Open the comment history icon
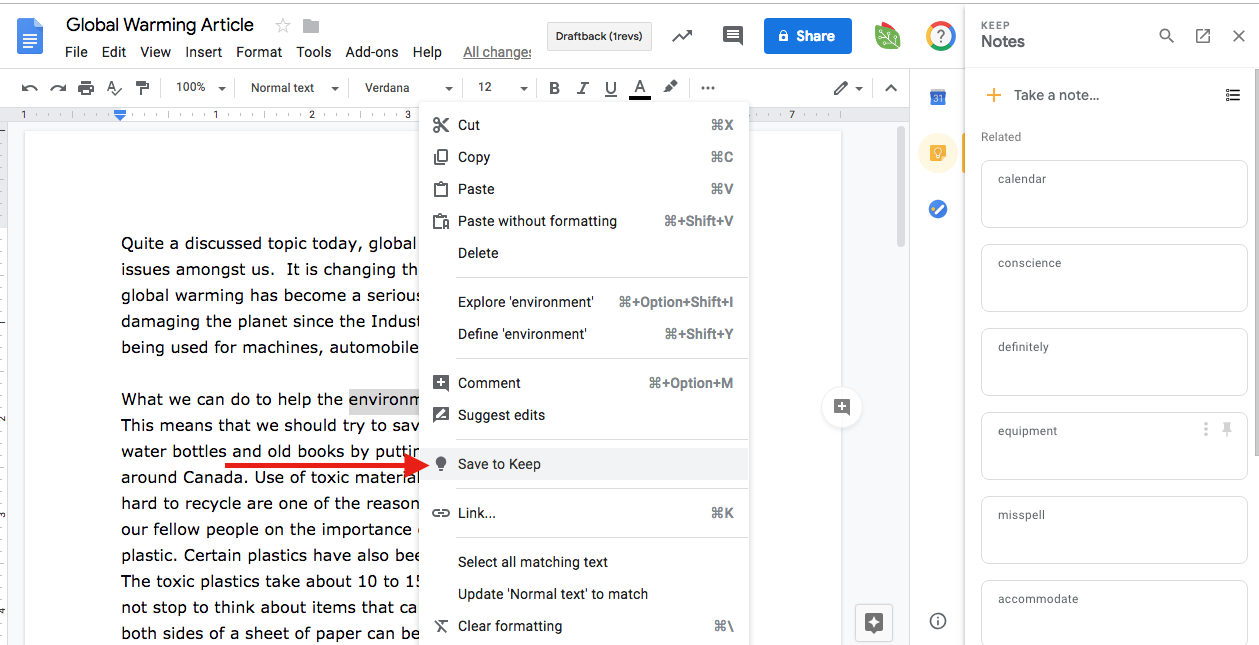The height and width of the screenshot is (645, 1259). (x=733, y=36)
